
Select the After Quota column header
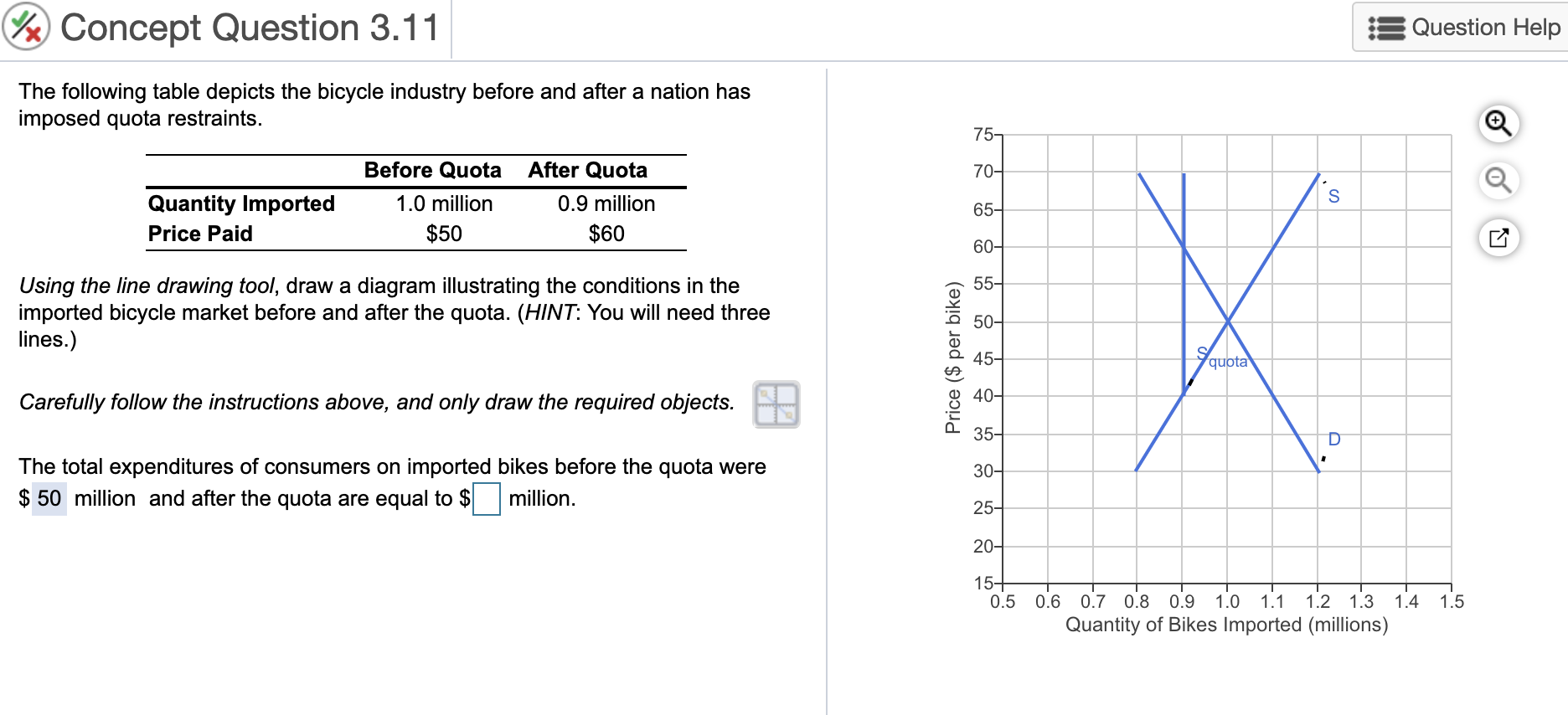point(586,170)
